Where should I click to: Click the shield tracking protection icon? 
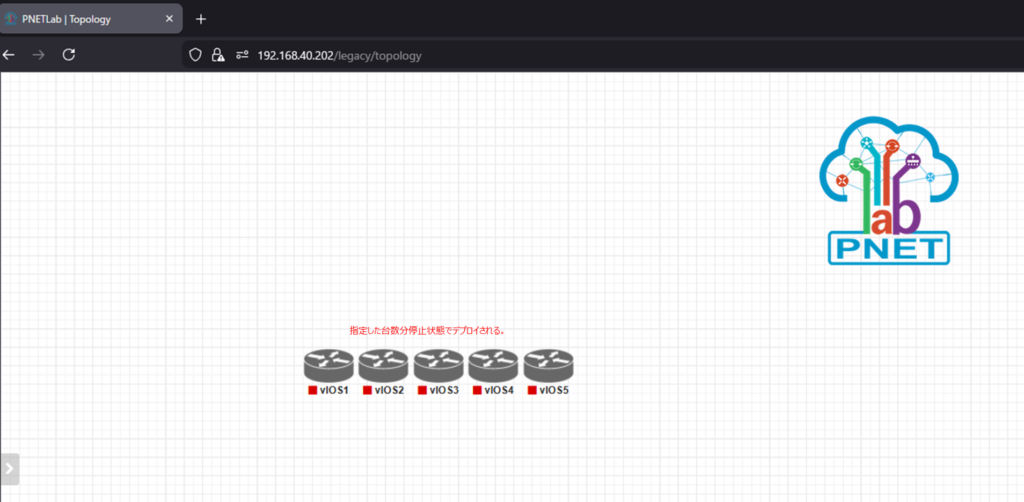click(196, 55)
